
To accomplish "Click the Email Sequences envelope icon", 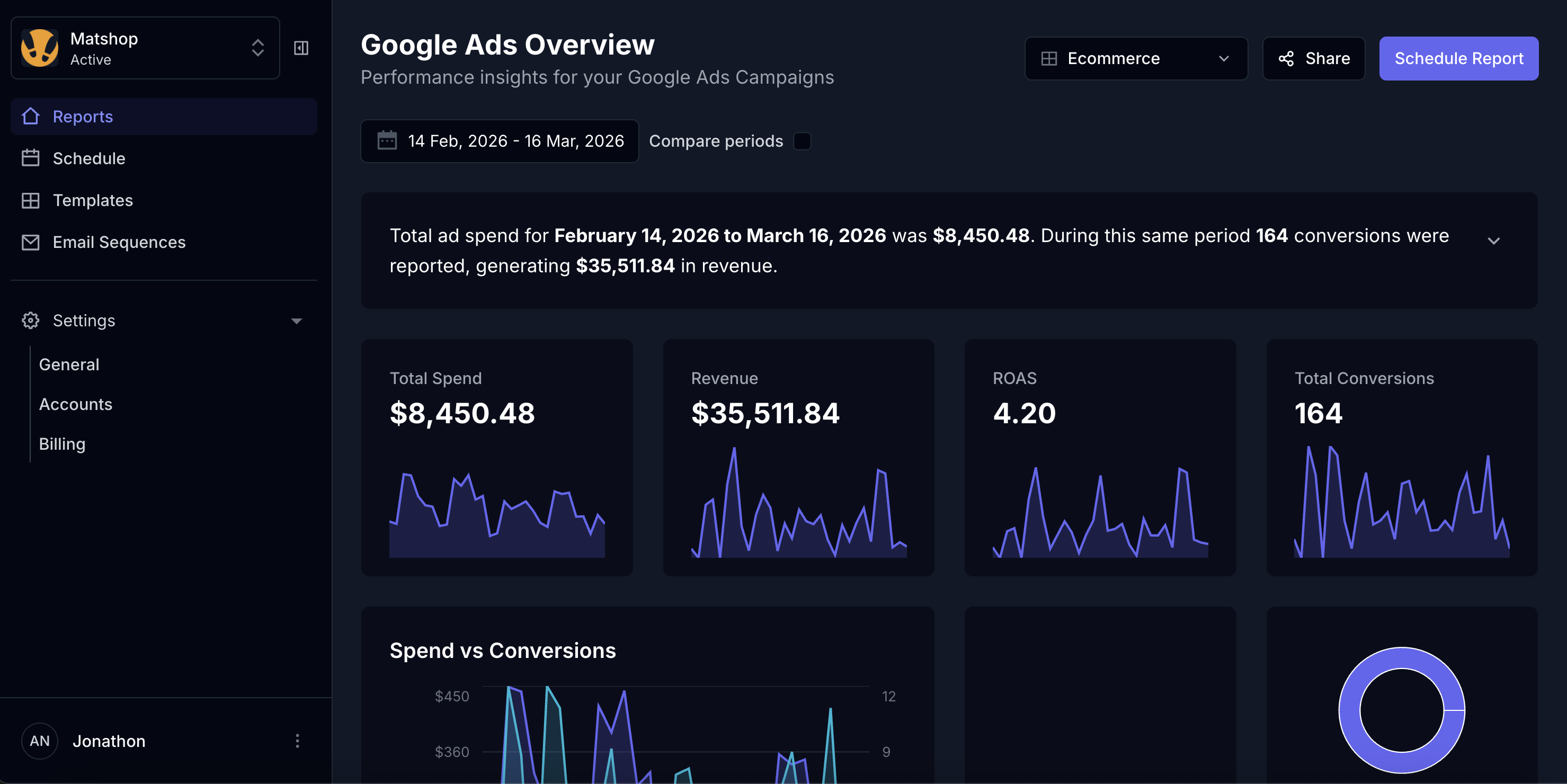I will coord(30,242).
